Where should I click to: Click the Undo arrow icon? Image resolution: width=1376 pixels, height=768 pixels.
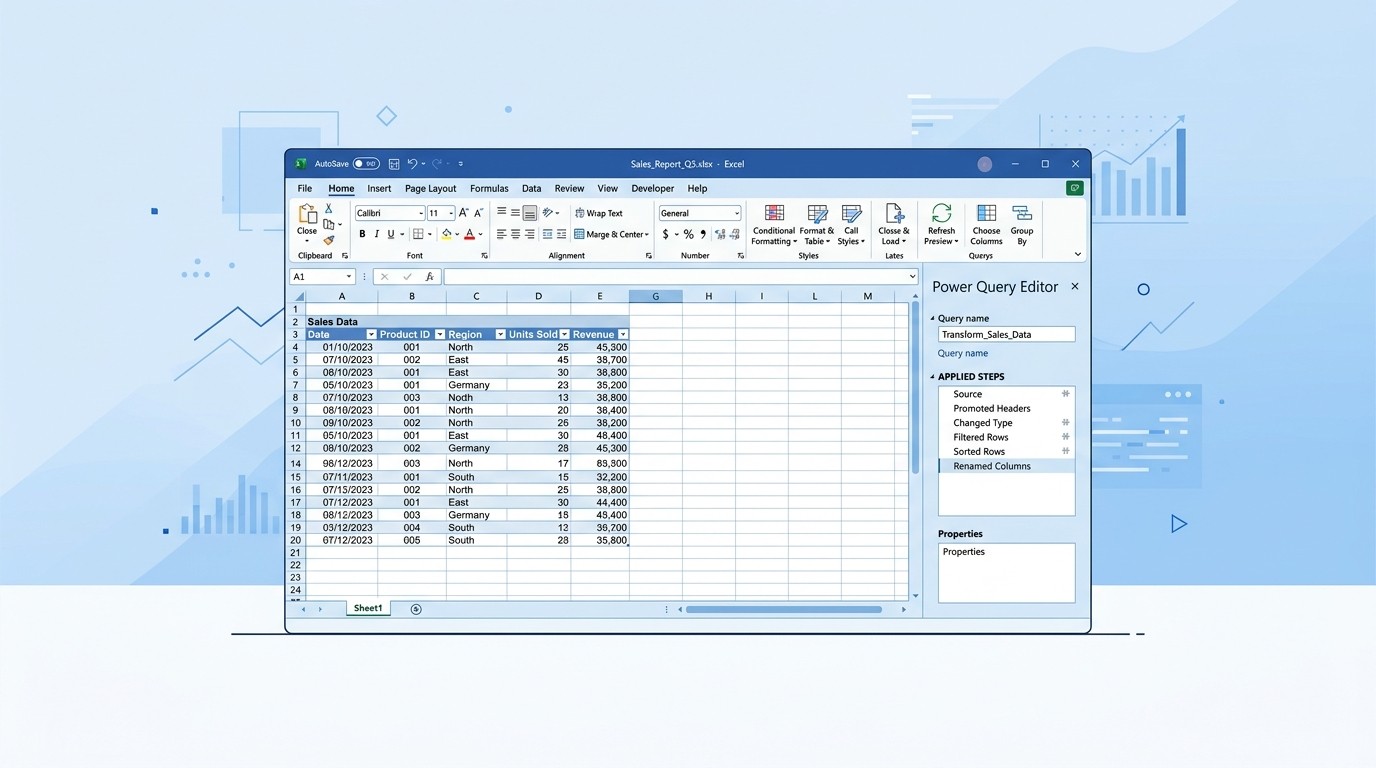412,164
